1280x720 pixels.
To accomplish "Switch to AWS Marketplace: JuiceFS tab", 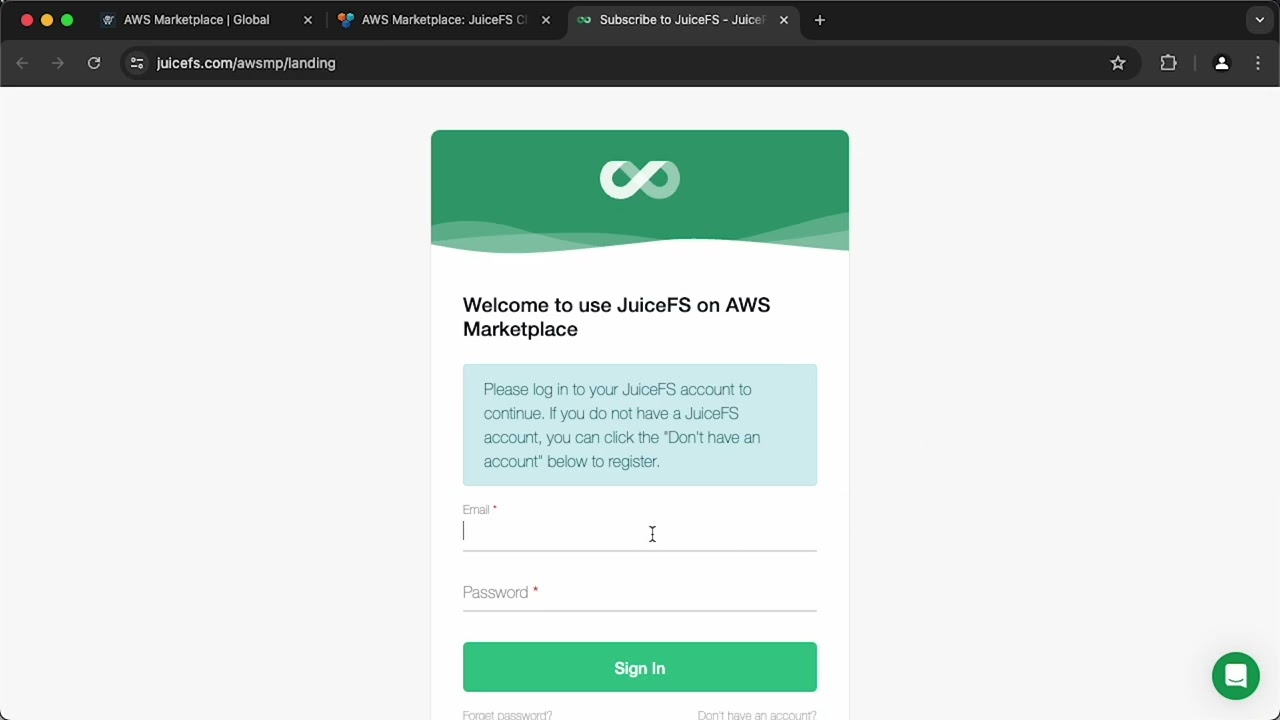I will (444, 20).
